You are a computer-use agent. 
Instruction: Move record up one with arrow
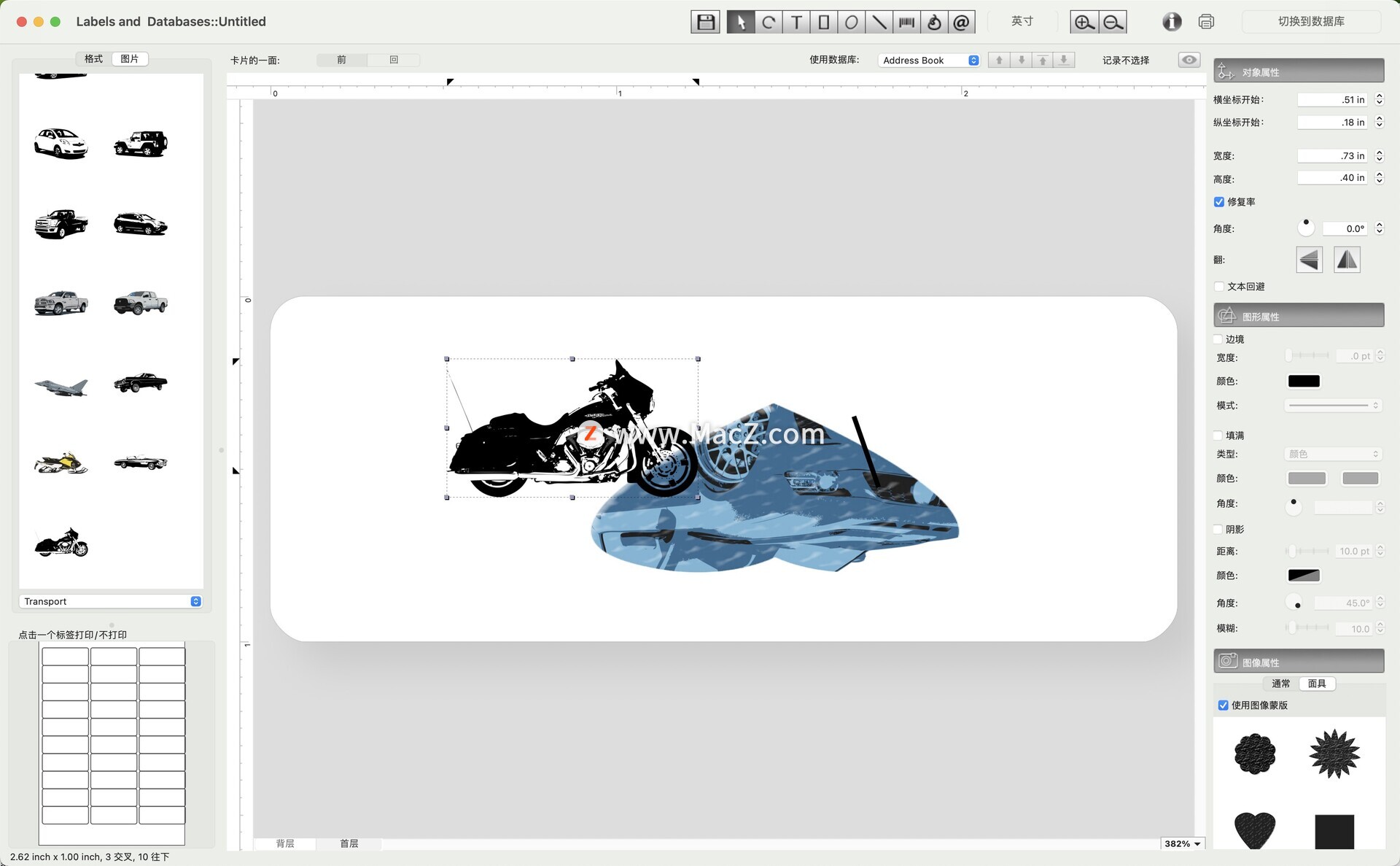(x=1000, y=60)
